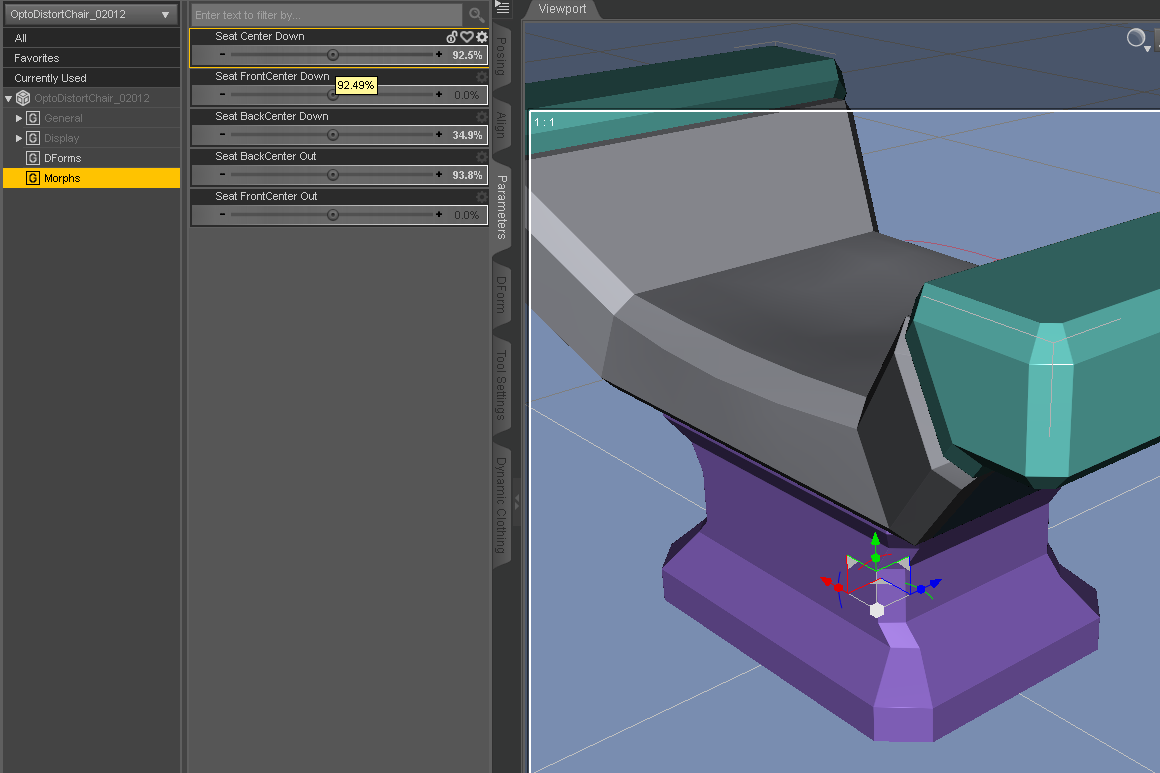1160x773 pixels.
Task: Collapse the OptoDistortChair_02012 tree node
Action: click(x=9, y=98)
